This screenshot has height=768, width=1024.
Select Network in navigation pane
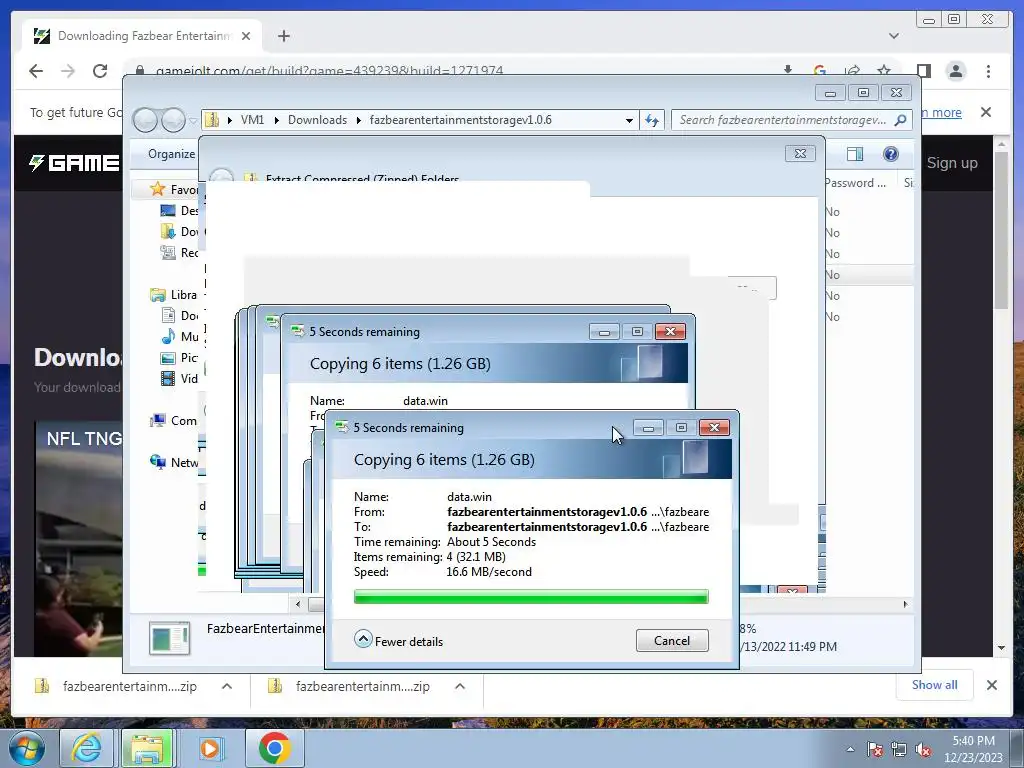point(174,462)
